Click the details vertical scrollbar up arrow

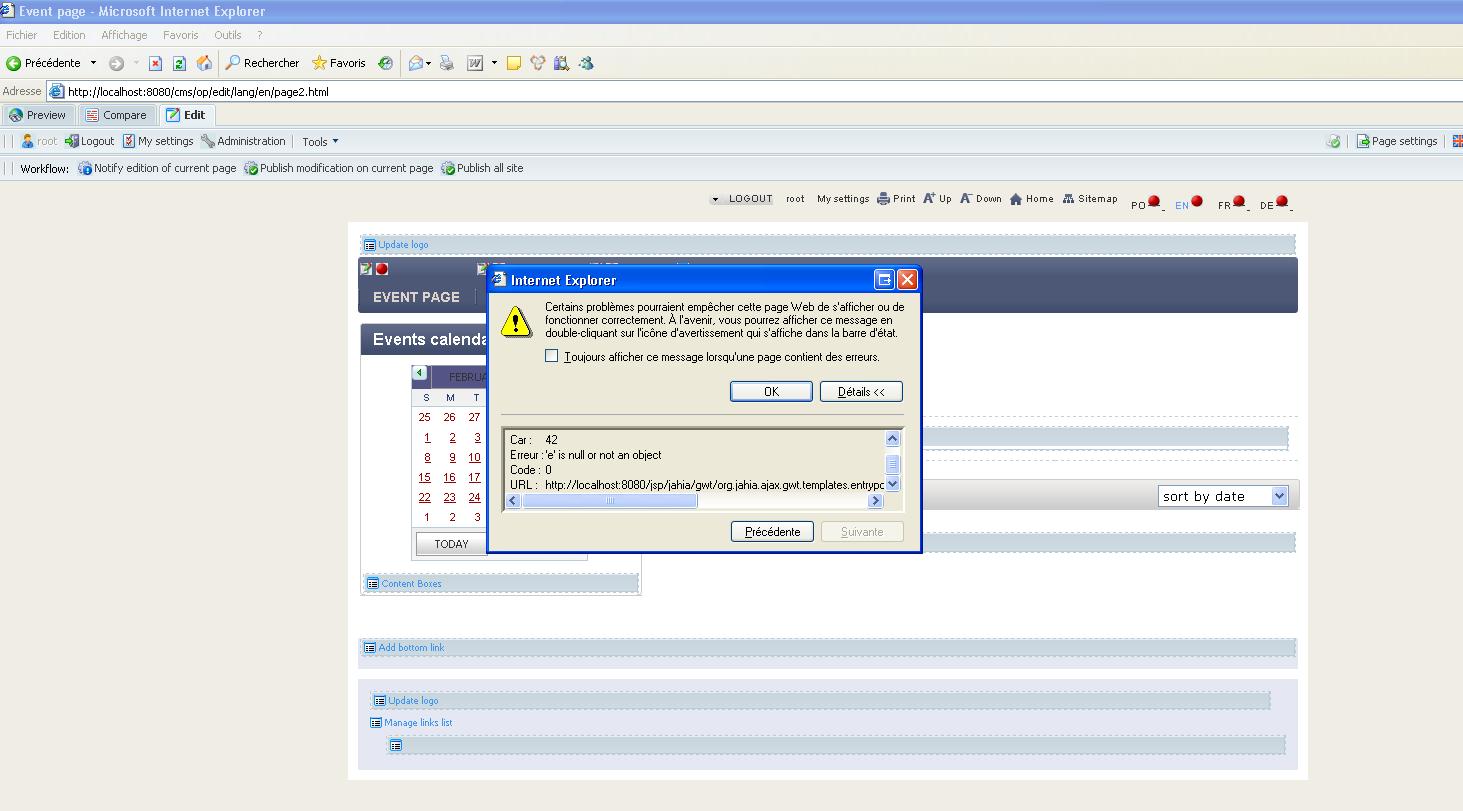[x=893, y=439]
